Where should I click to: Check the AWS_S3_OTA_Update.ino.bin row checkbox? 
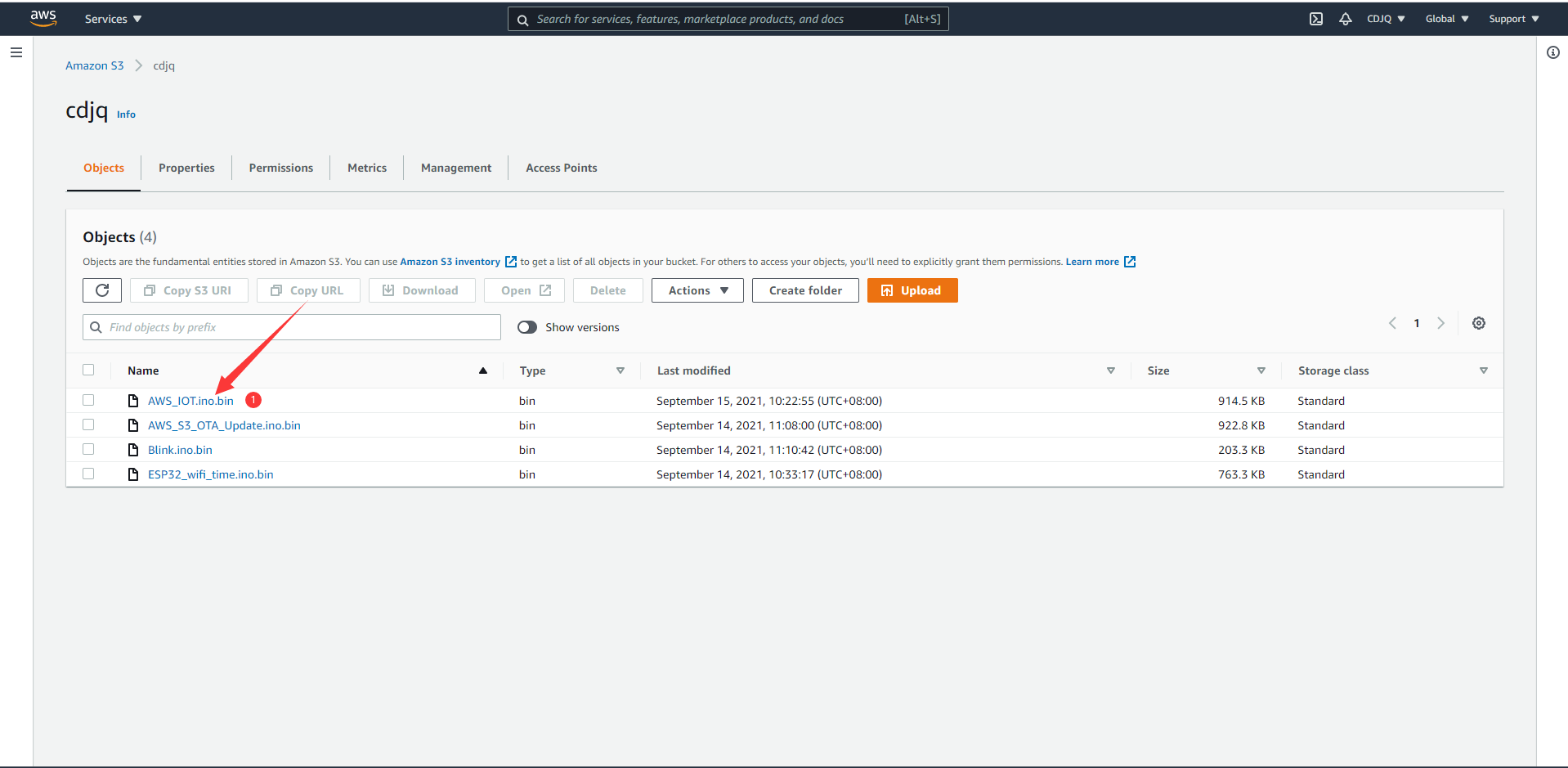tap(88, 424)
